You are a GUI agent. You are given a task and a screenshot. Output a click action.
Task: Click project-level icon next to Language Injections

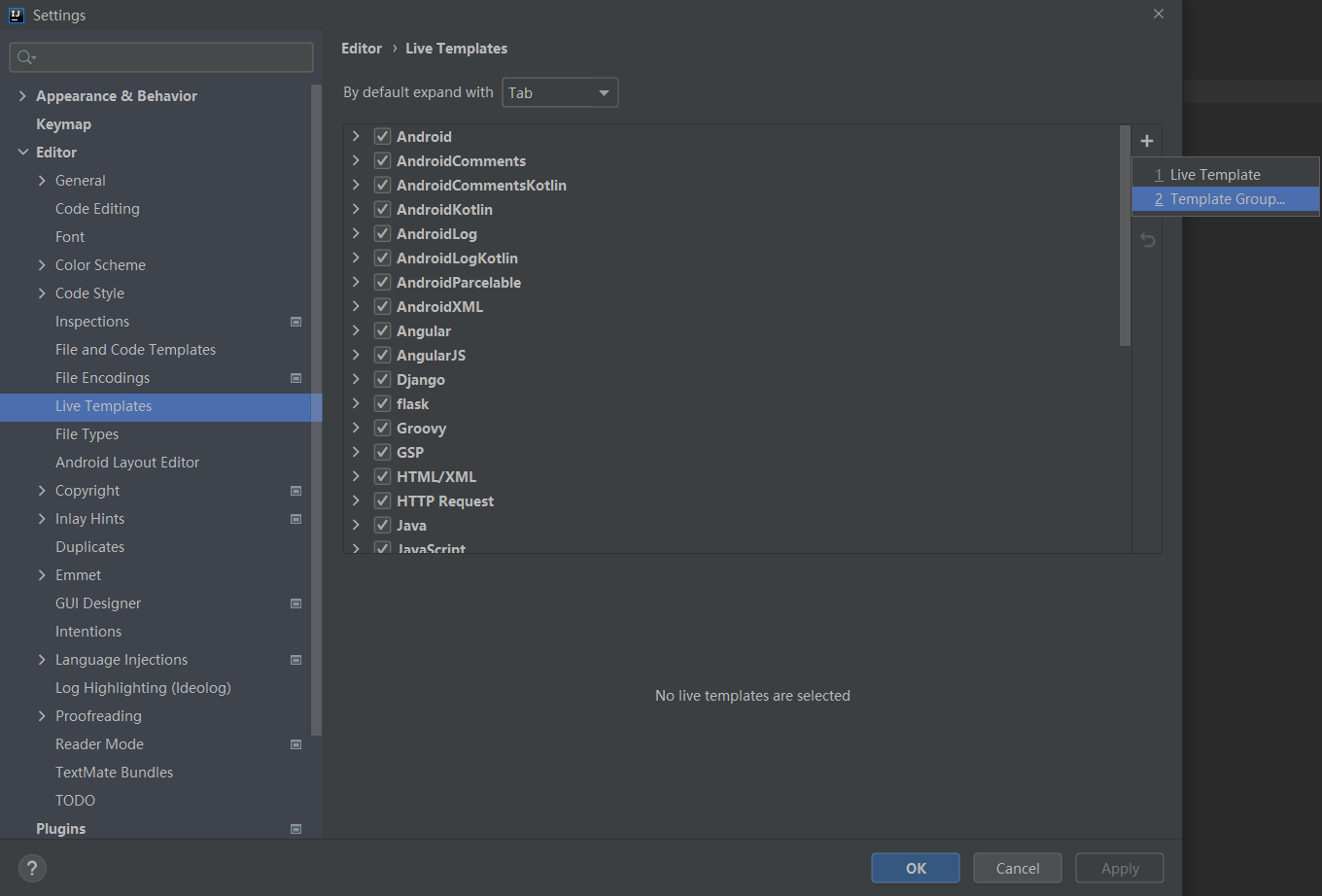[x=296, y=660]
